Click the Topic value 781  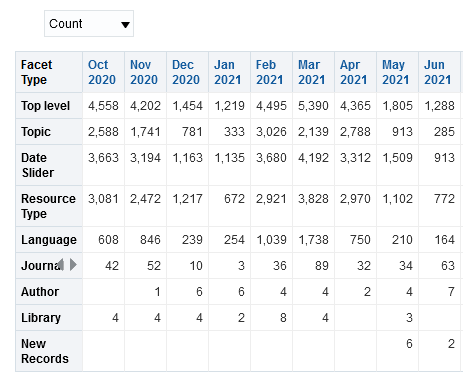pos(192,132)
